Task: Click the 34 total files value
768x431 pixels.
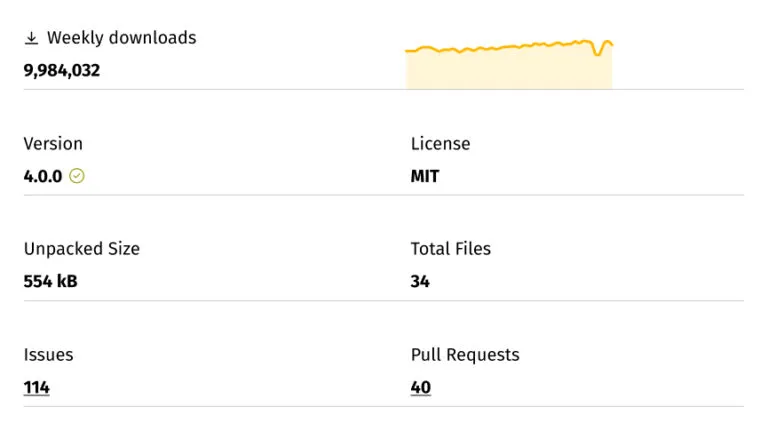Action: point(420,281)
